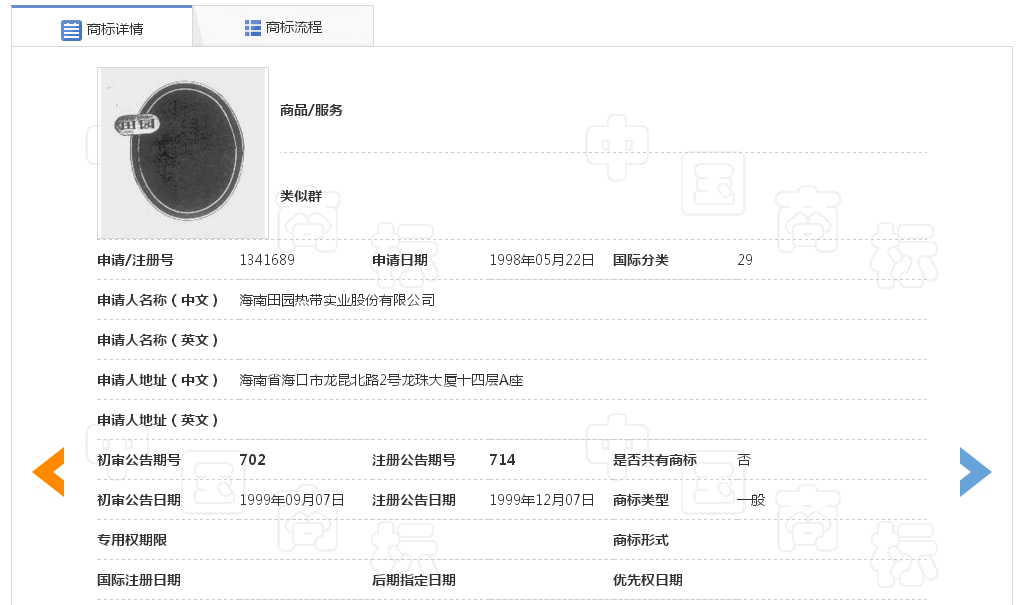Click the 初审公告日期 label
Image resolution: width=1017 pixels, height=605 pixels.
tap(139, 500)
